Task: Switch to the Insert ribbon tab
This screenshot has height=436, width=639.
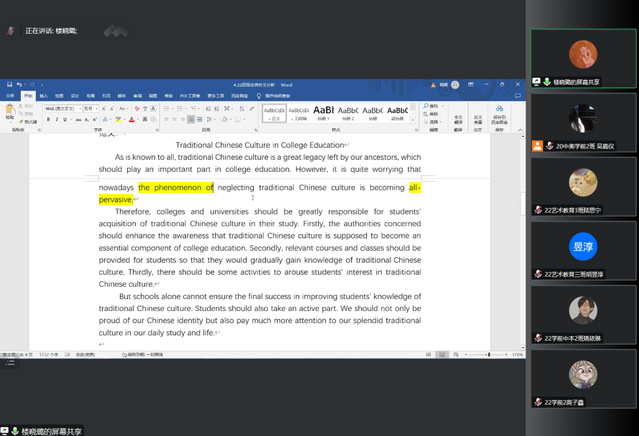Action: (x=43, y=96)
